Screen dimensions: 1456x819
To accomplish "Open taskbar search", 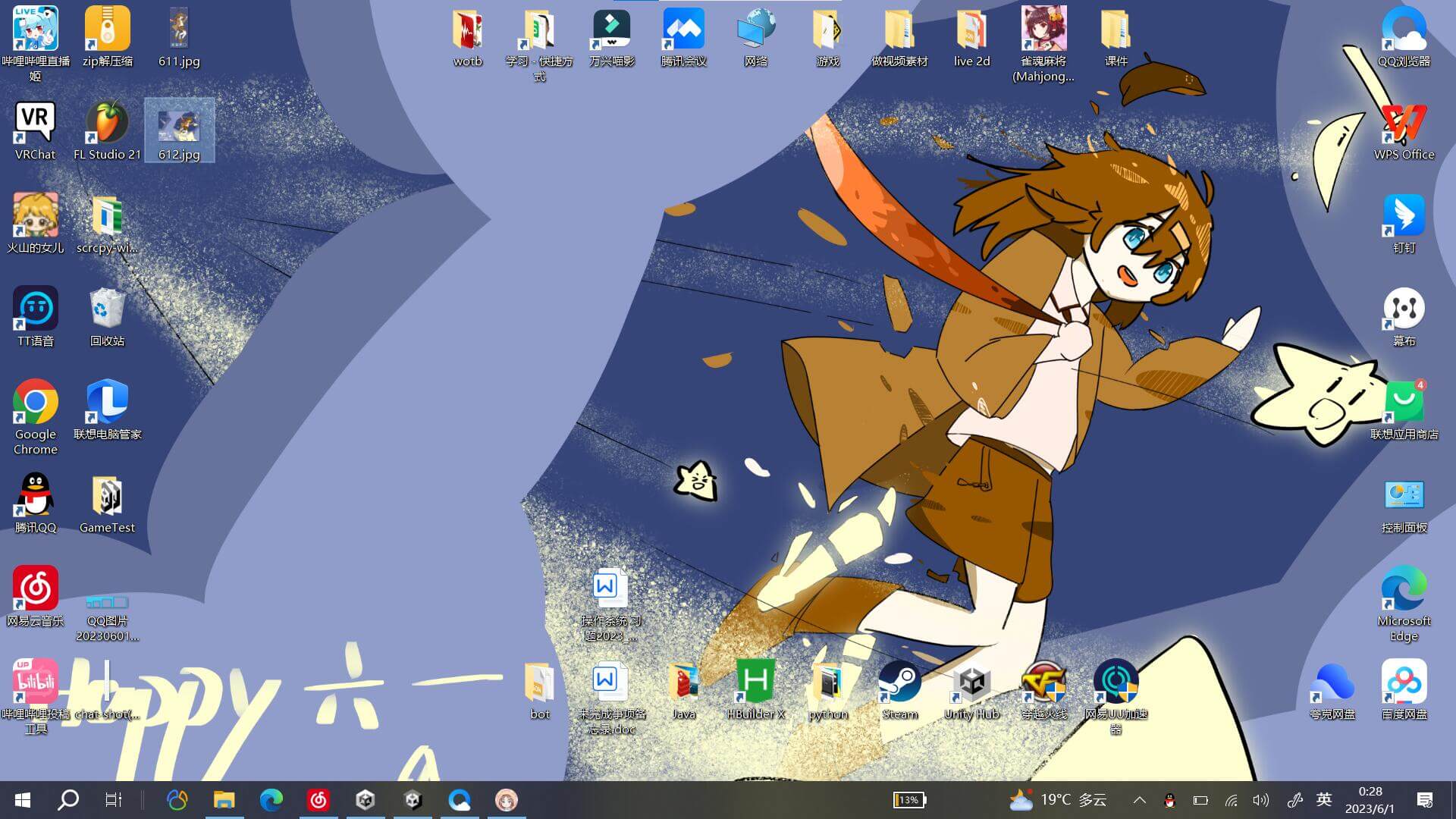I will 68,800.
